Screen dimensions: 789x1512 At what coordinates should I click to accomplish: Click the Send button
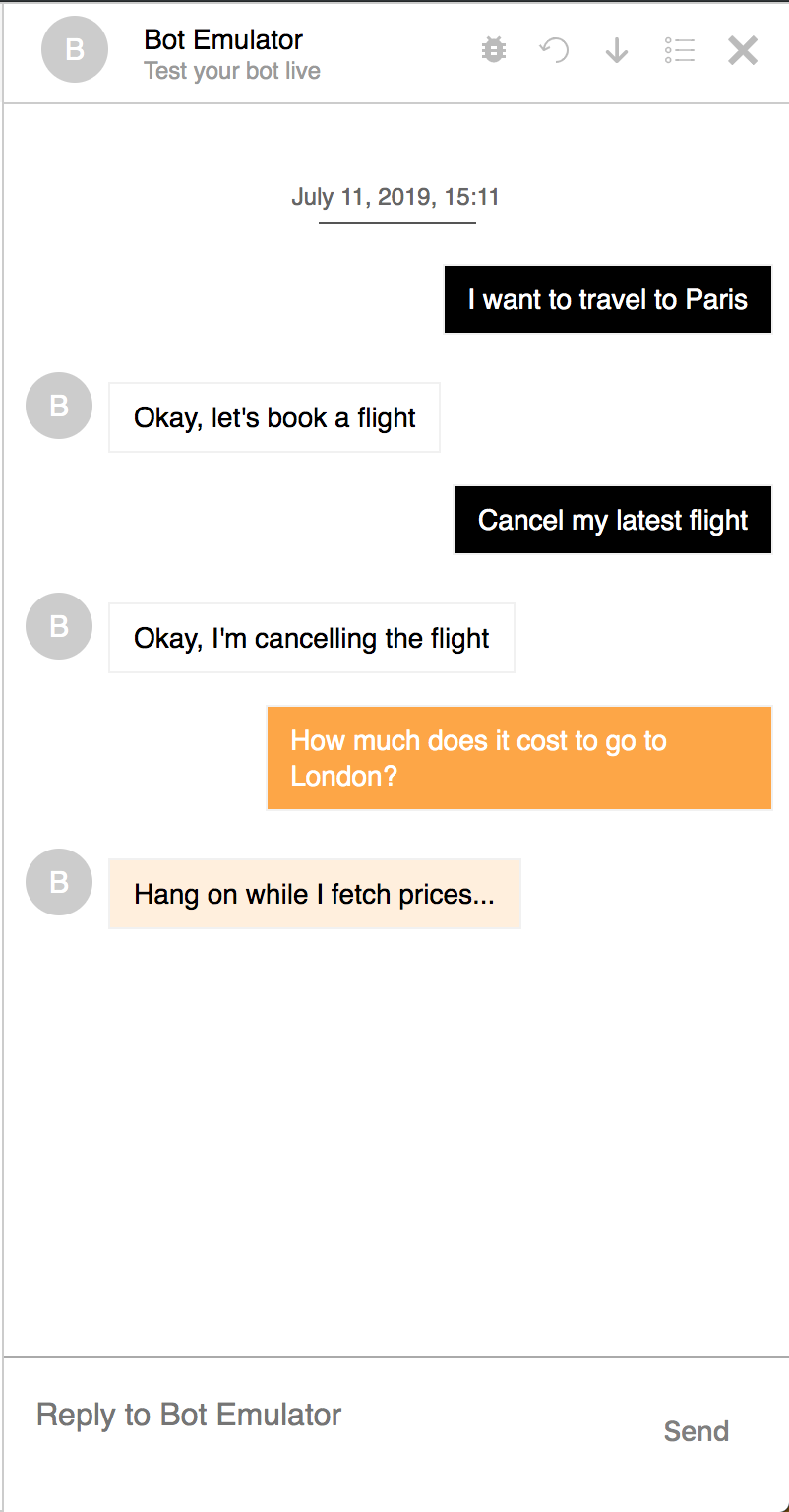697,1431
